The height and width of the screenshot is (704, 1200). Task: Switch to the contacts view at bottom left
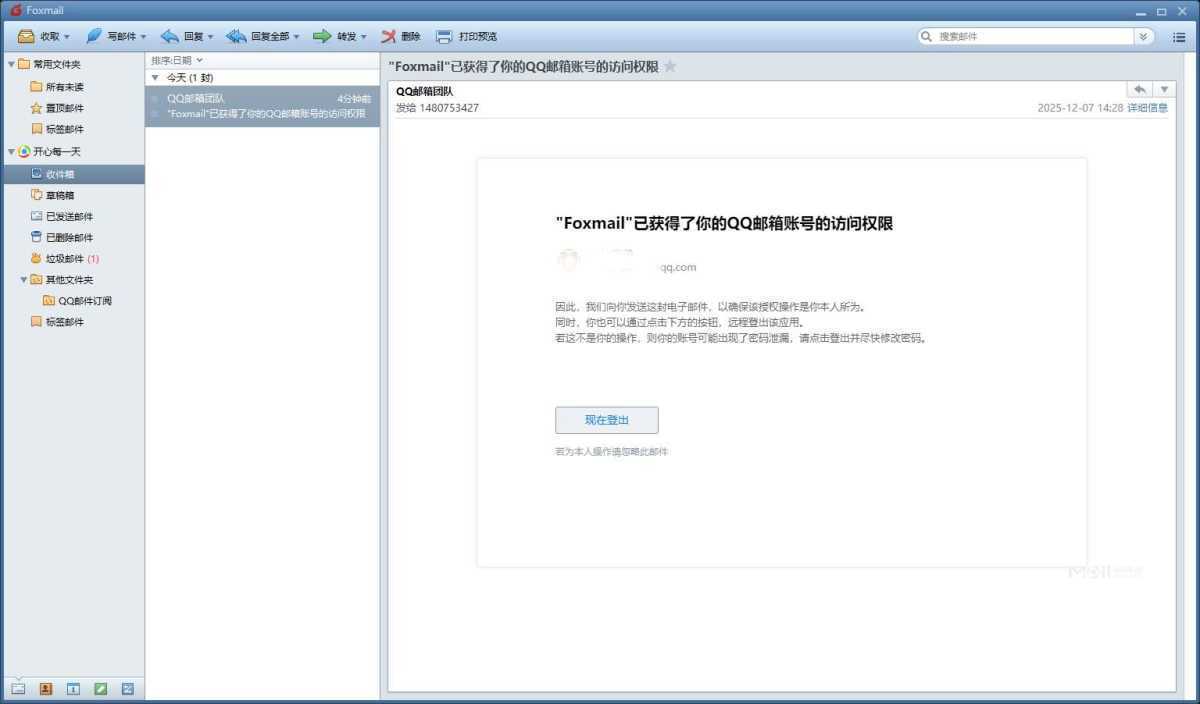tap(45, 688)
